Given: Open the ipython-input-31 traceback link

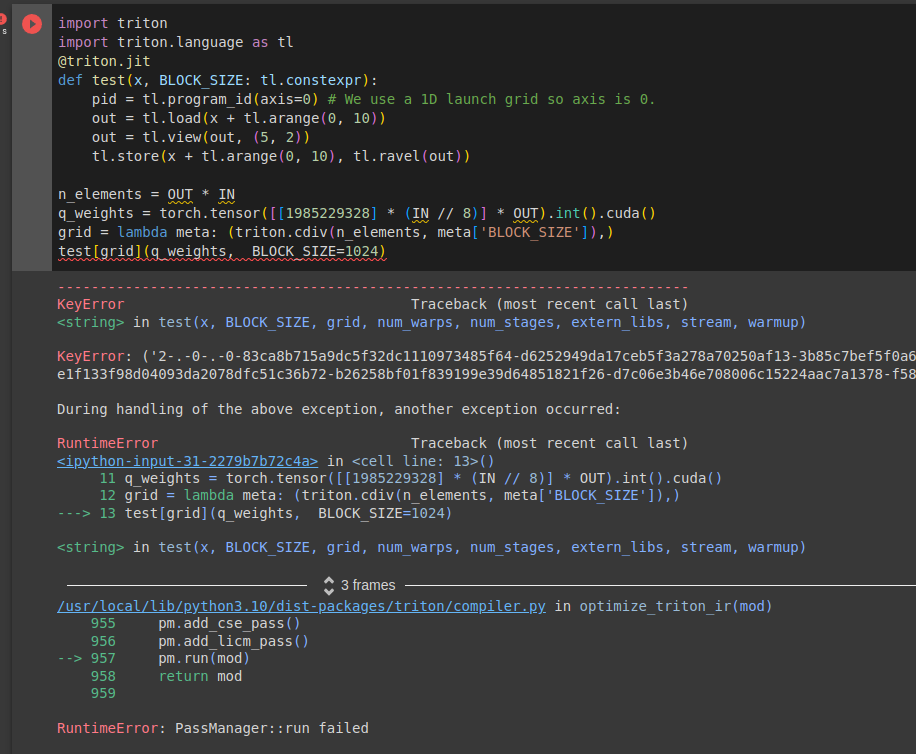Looking at the screenshot, I should pyautogui.click(x=132, y=461).
